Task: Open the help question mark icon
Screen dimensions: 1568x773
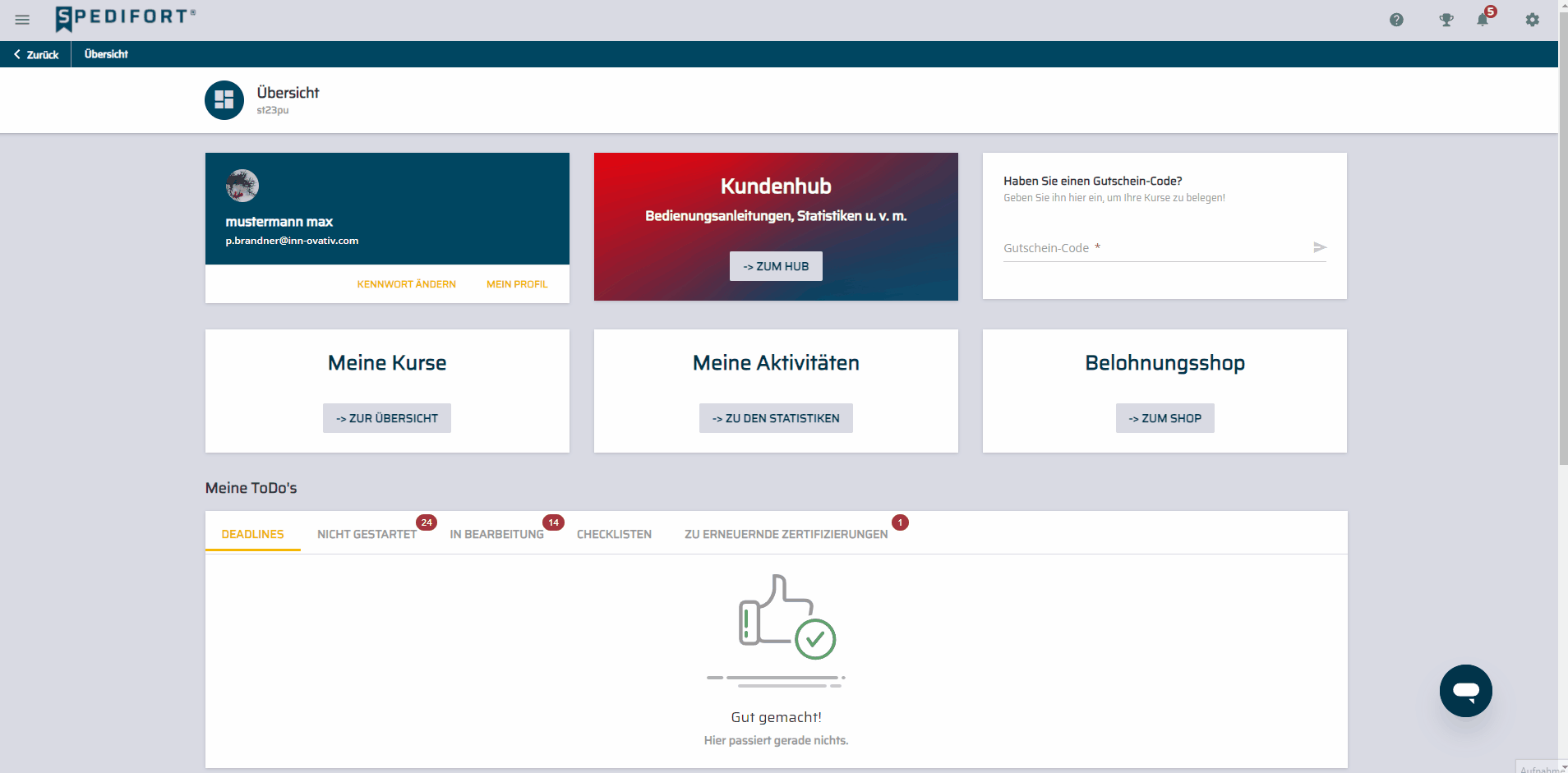Action: tap(1396, 20)
